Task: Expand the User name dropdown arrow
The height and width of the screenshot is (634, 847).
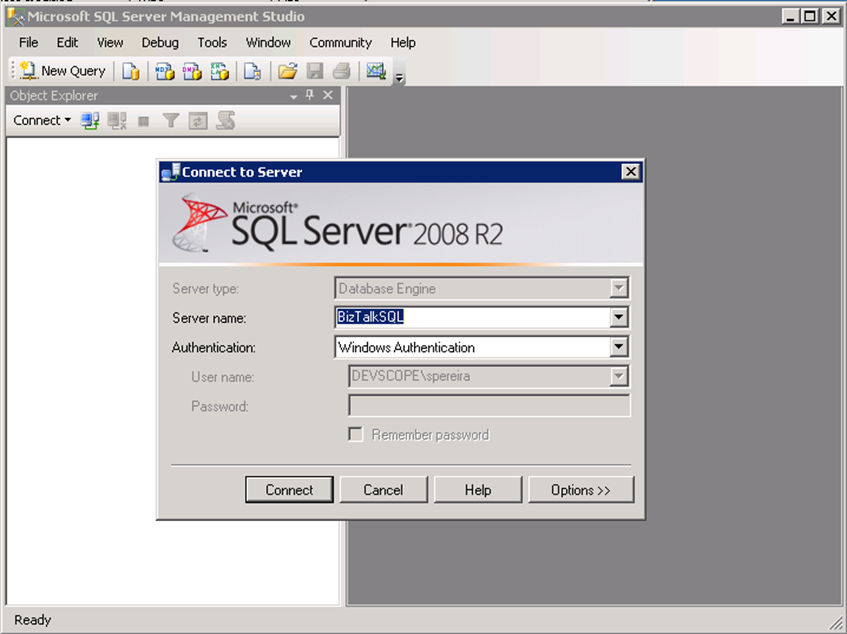Action: click(x=619, y=376)
